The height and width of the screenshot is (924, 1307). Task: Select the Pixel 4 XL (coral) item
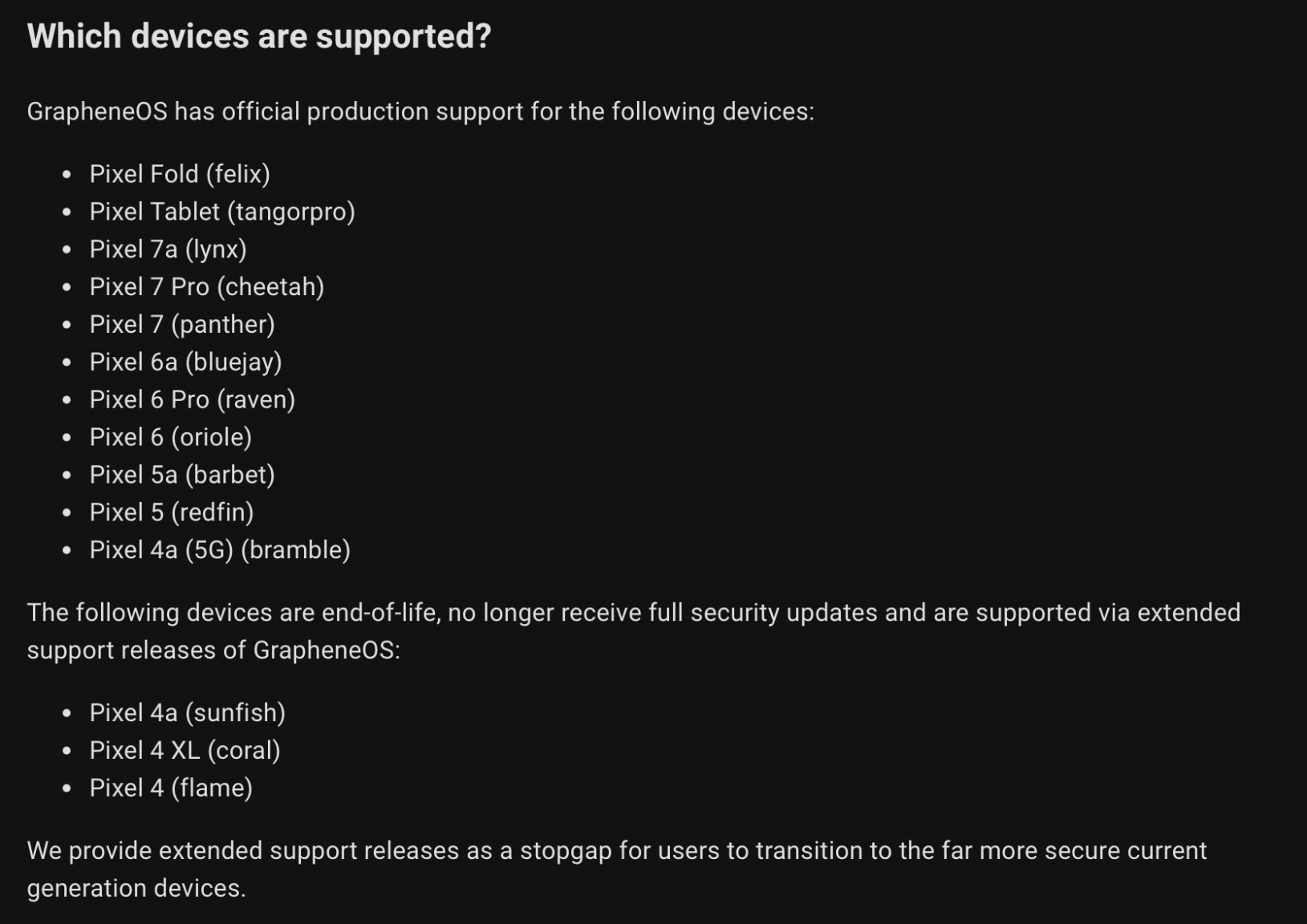tap(185, 752)
